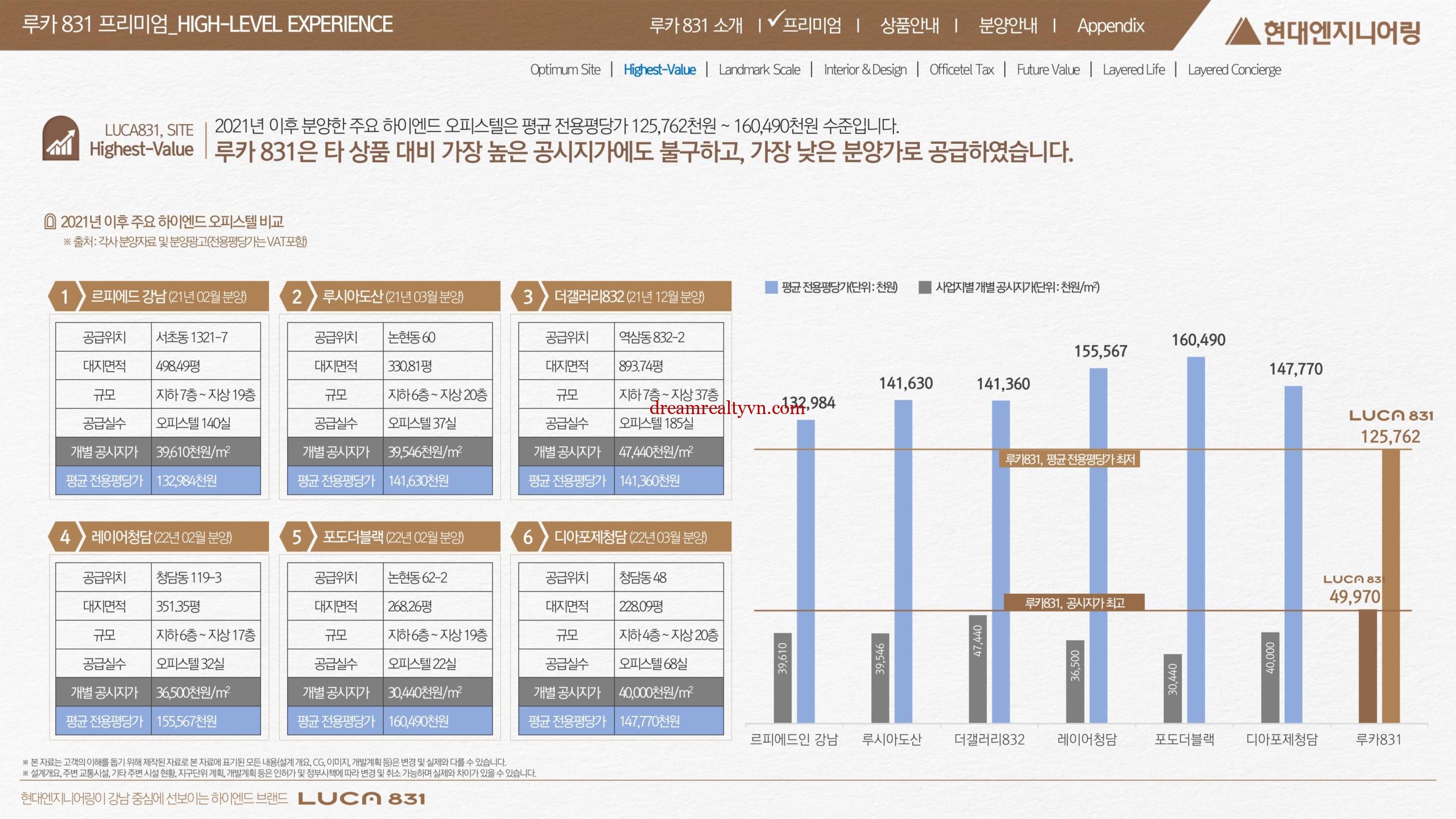Image resolution: width=1456 pixels, height=819 pixels.
Task: Click the number 1 arrow badge
Action: click(x=65, y=296)
